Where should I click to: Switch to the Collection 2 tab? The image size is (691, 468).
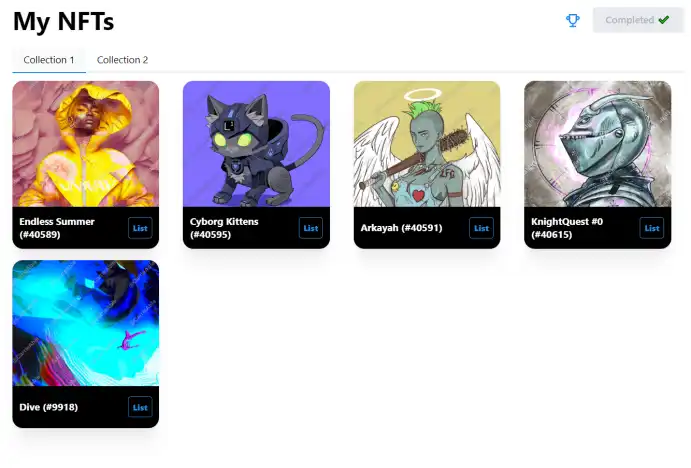point(123,60)
